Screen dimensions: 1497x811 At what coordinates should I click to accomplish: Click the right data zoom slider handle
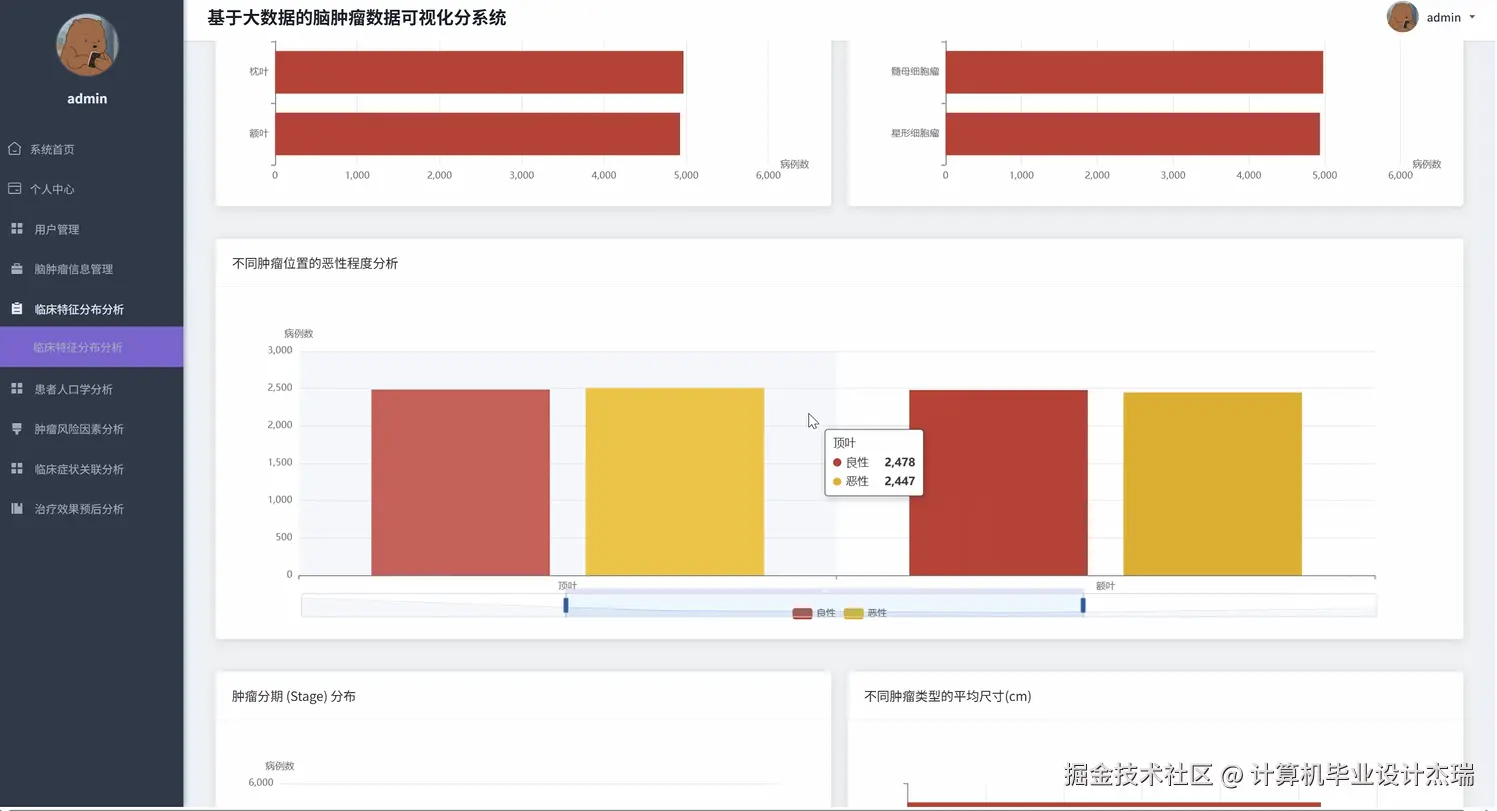tap(1083, 605)
